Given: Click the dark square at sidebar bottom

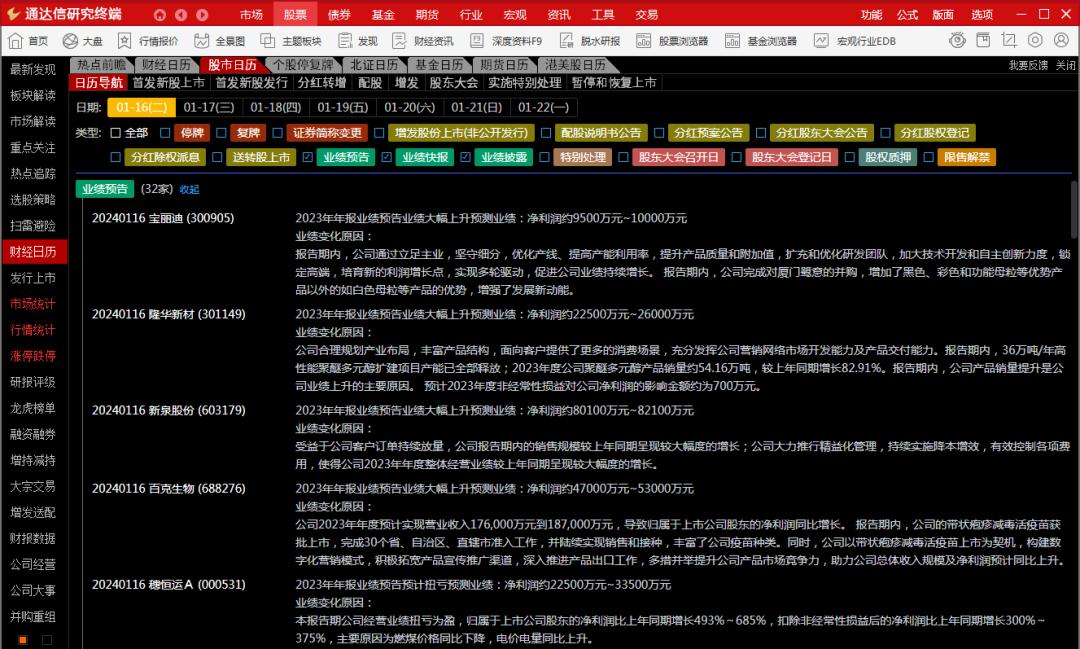Looking at the screenshot, I should [47, 640].
